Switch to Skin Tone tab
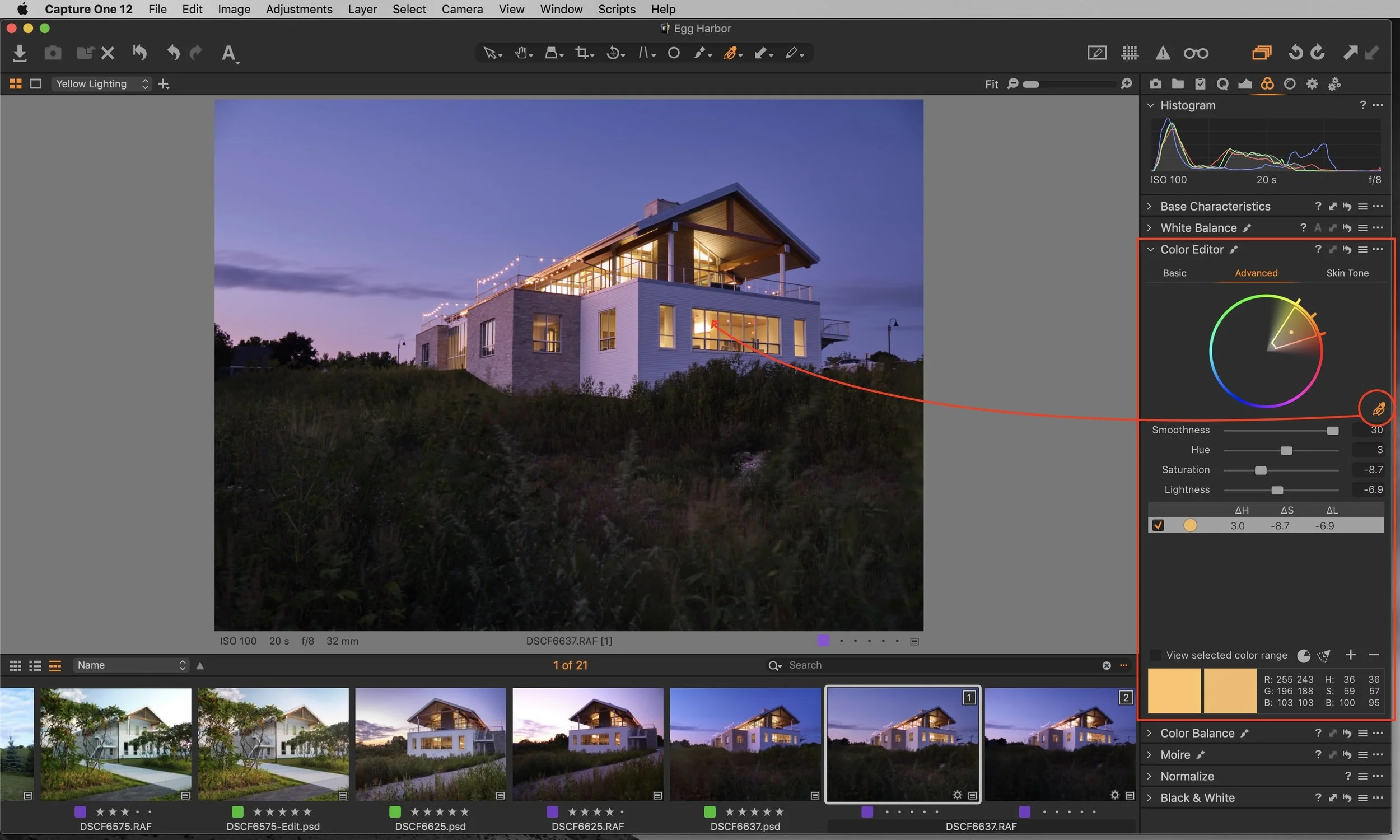Image resolution: width=1400 pixels, height=840 pixels. coord(1347,273)
